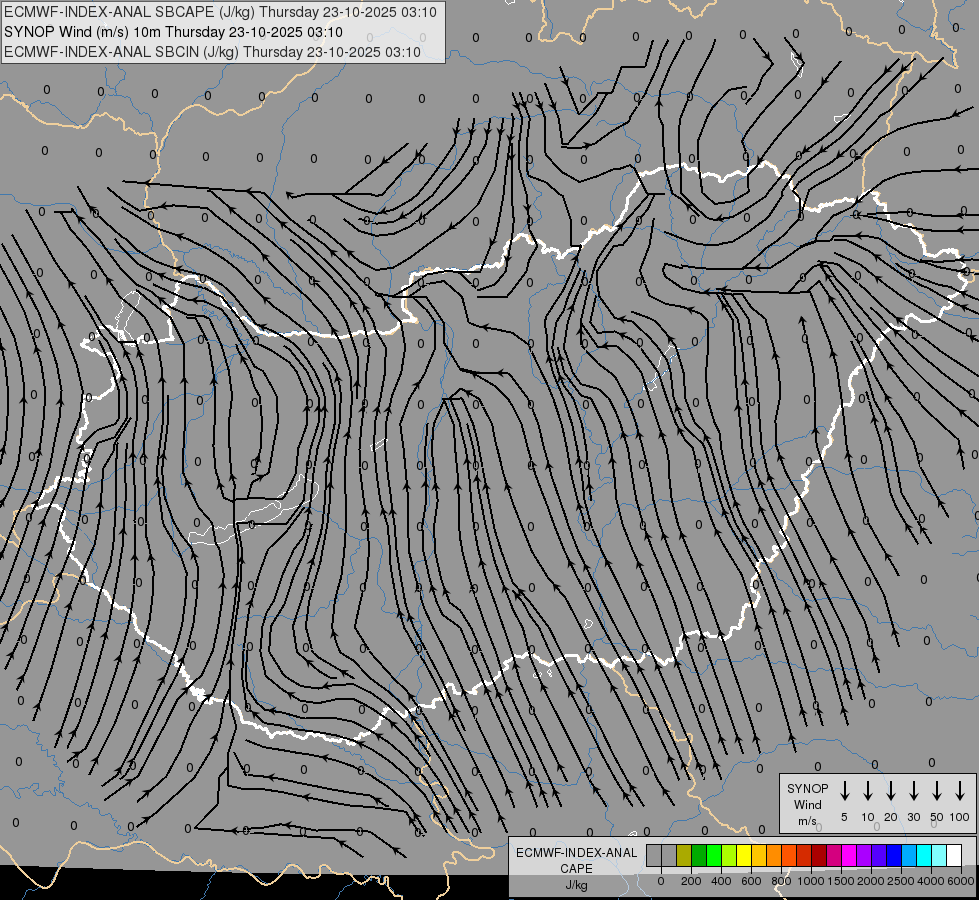This screenshot has width=979, height=900.
Task: Select the white CAPE legend swatch
Action: click(954, 855)
